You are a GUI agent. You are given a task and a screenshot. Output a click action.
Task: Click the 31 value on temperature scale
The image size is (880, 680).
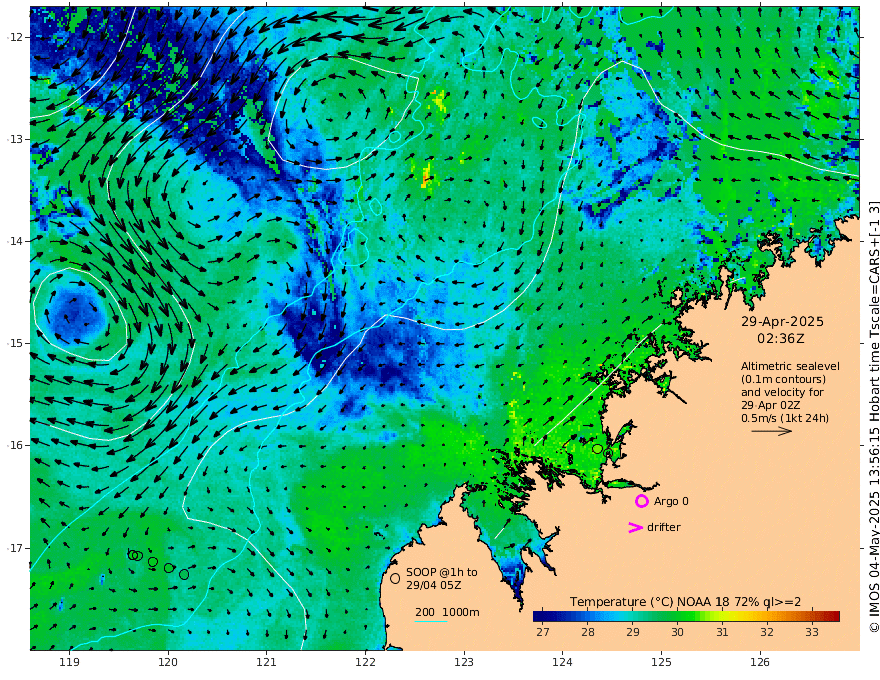coord(722,632)
